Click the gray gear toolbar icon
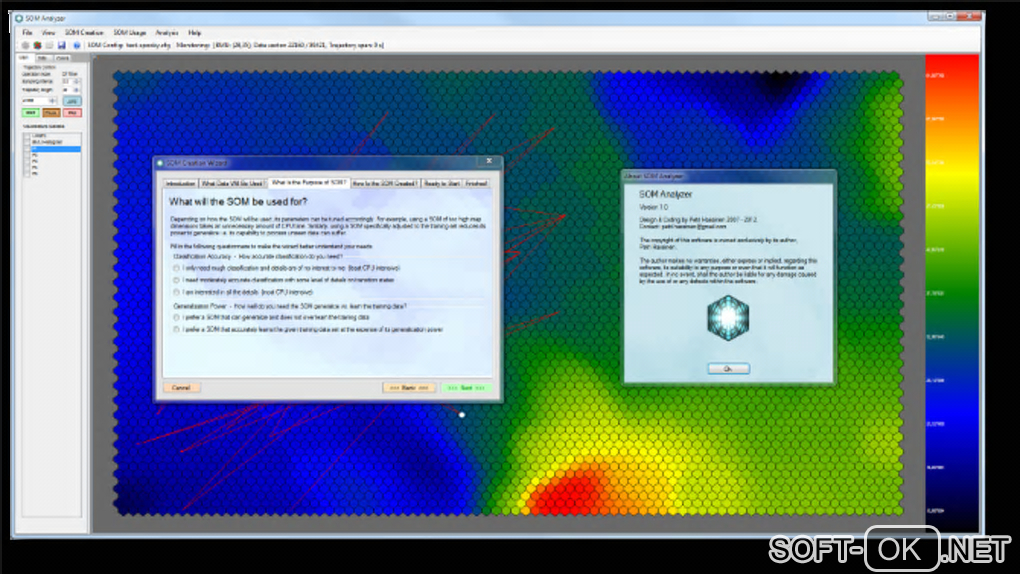The height and width of the screenshot is (574, 1020). [25, 46]
